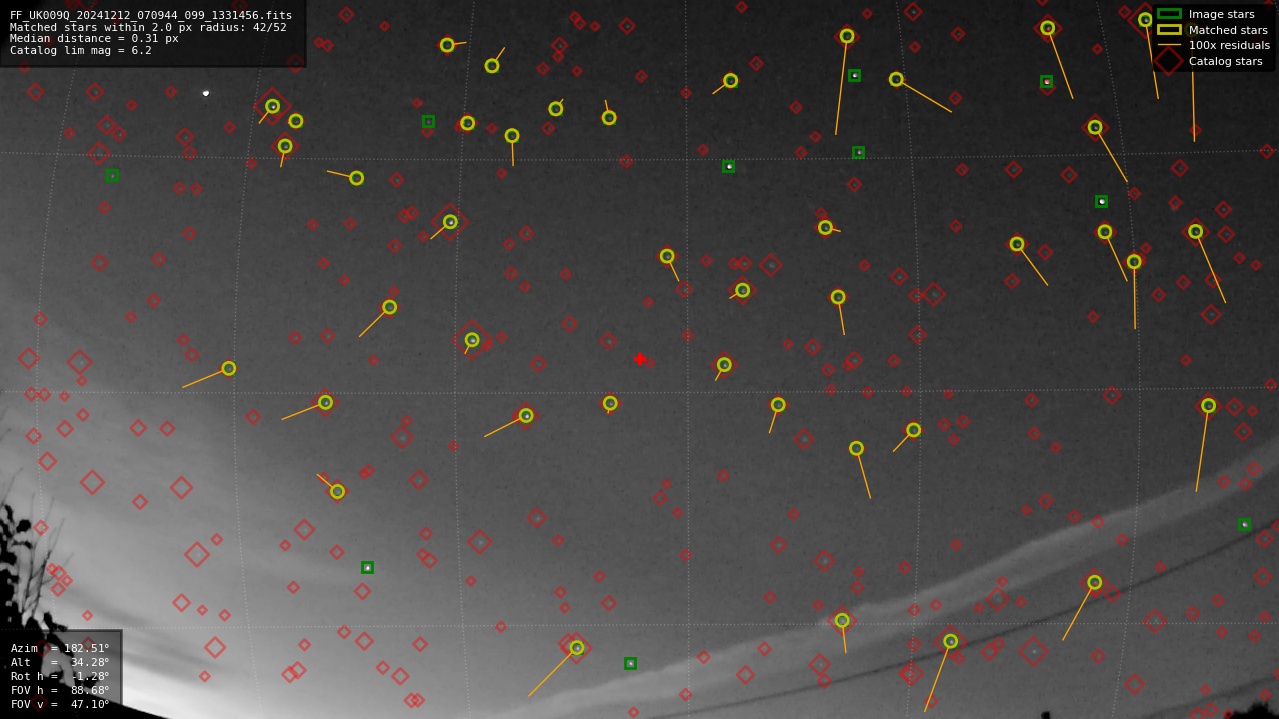
Task: Click the 'Azim = 182.51°' readout
Action: (60, 648)
